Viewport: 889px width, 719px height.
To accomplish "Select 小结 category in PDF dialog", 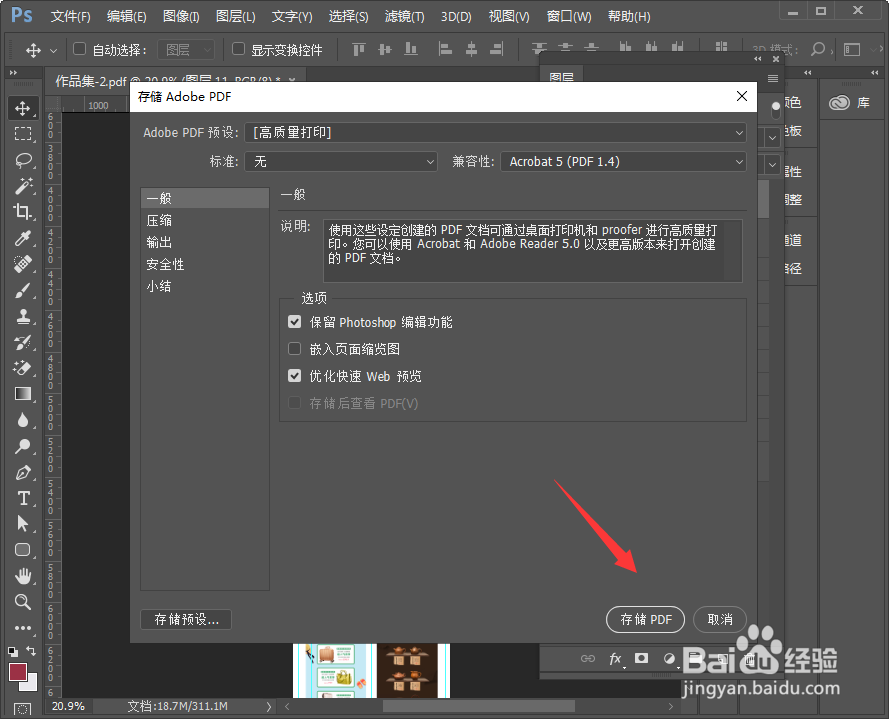I will (x=205, y=286).
